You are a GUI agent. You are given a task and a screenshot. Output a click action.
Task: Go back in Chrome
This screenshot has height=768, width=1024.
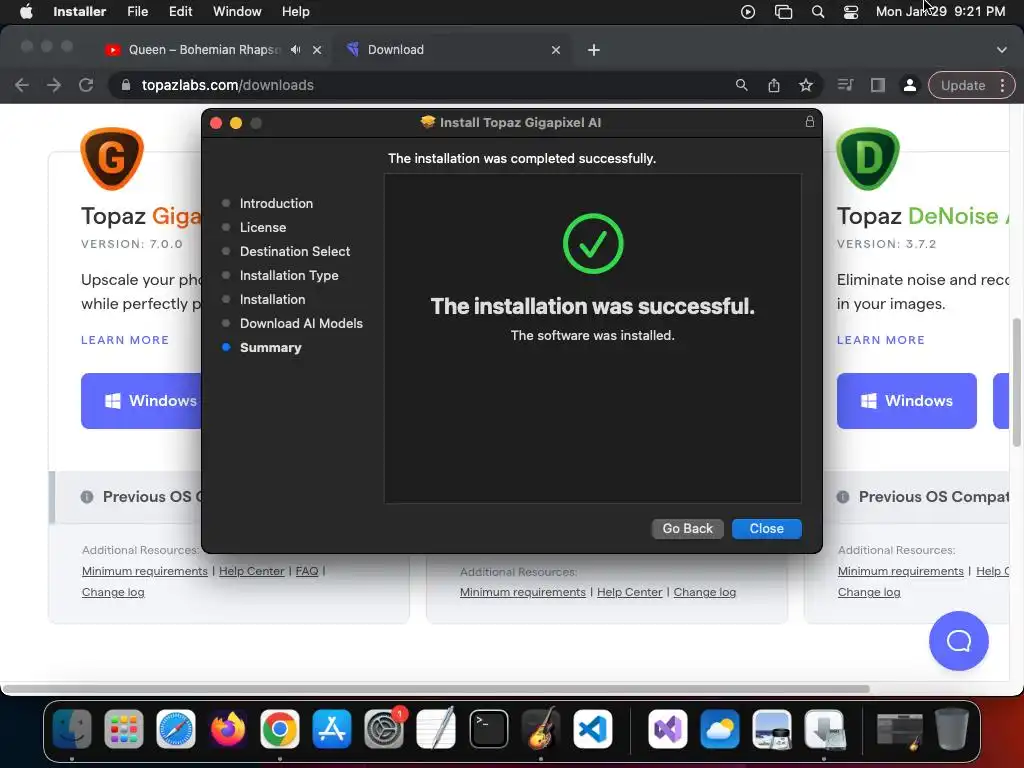22,85
